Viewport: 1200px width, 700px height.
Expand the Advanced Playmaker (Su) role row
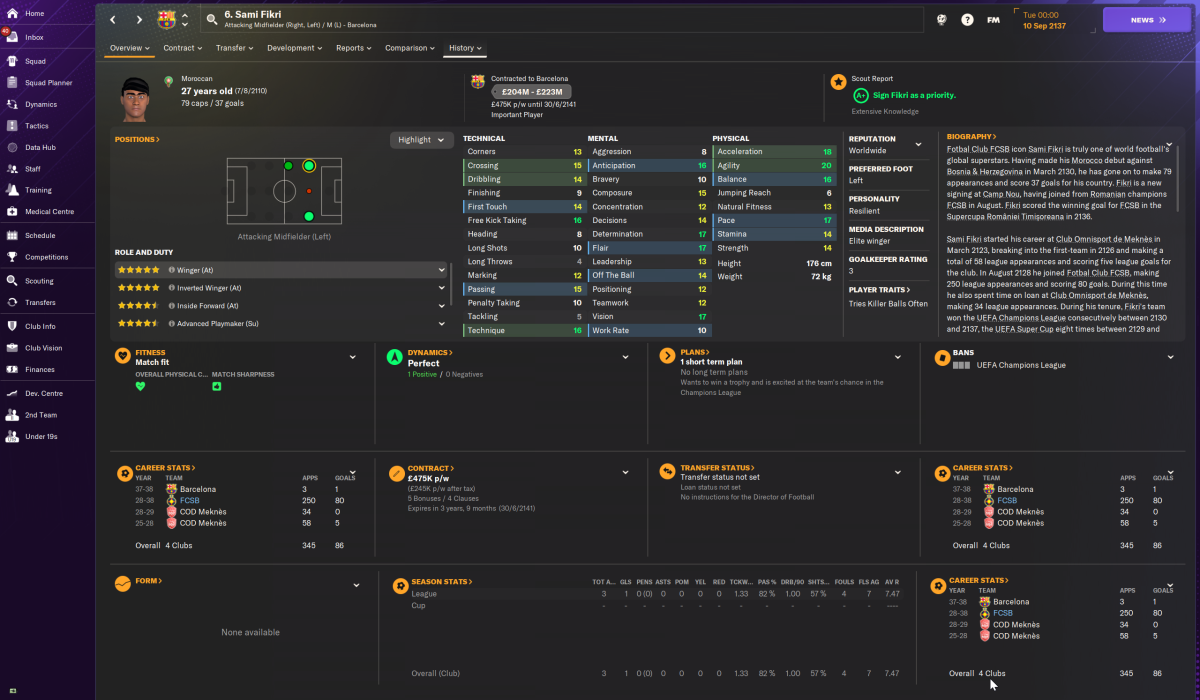[282, 324]
